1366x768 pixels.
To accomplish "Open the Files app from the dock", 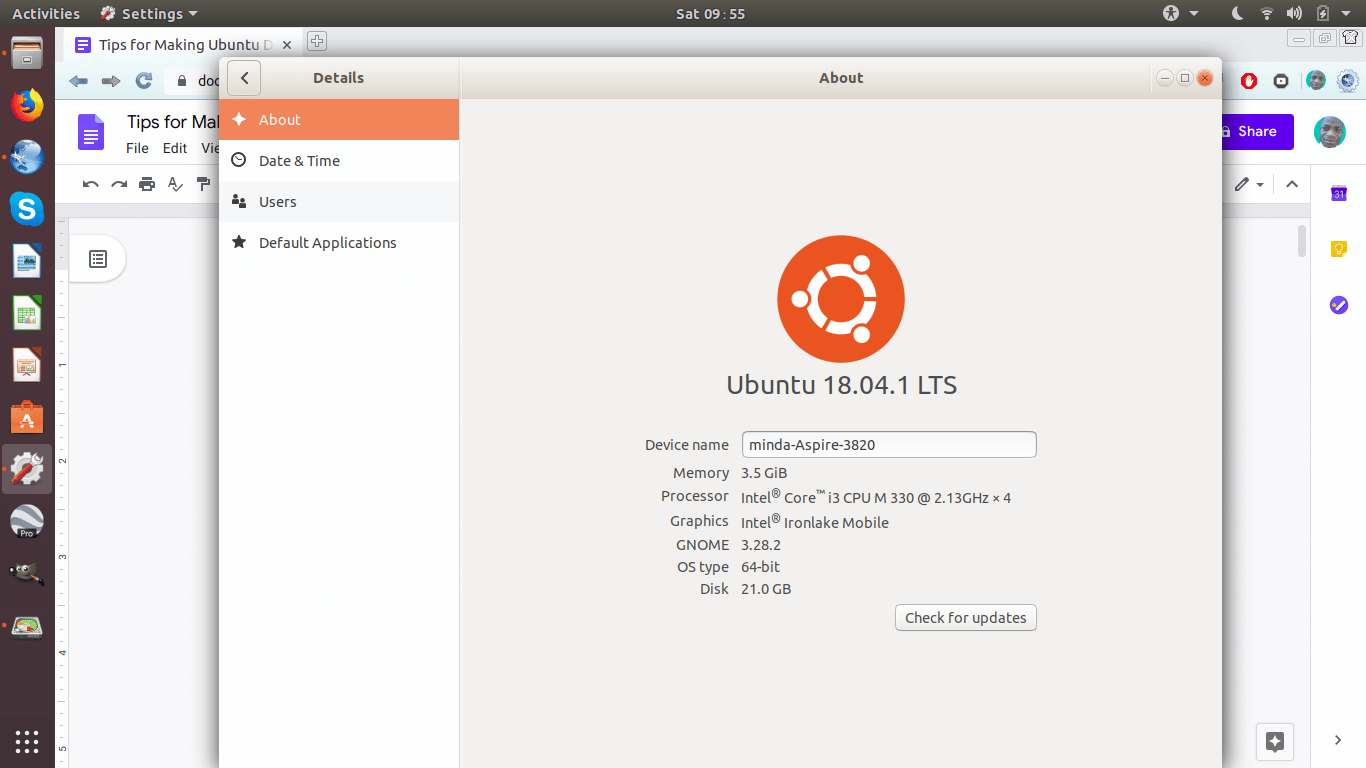I will (x=27, y=53).
